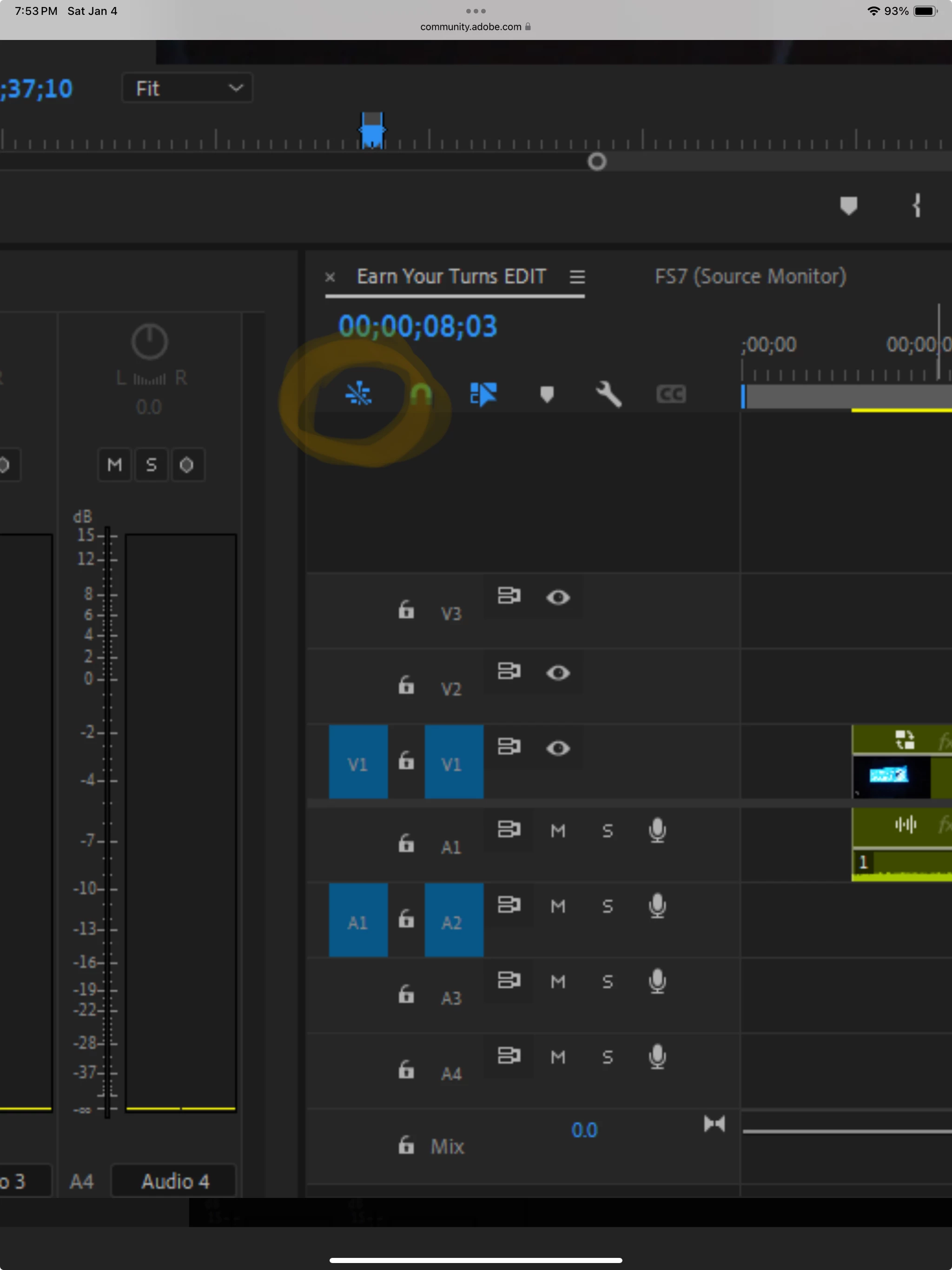Select Earn Your Turns EDIT sequence tab
Viewport: 952px width, 1270px height.
(x=451, y=277)
